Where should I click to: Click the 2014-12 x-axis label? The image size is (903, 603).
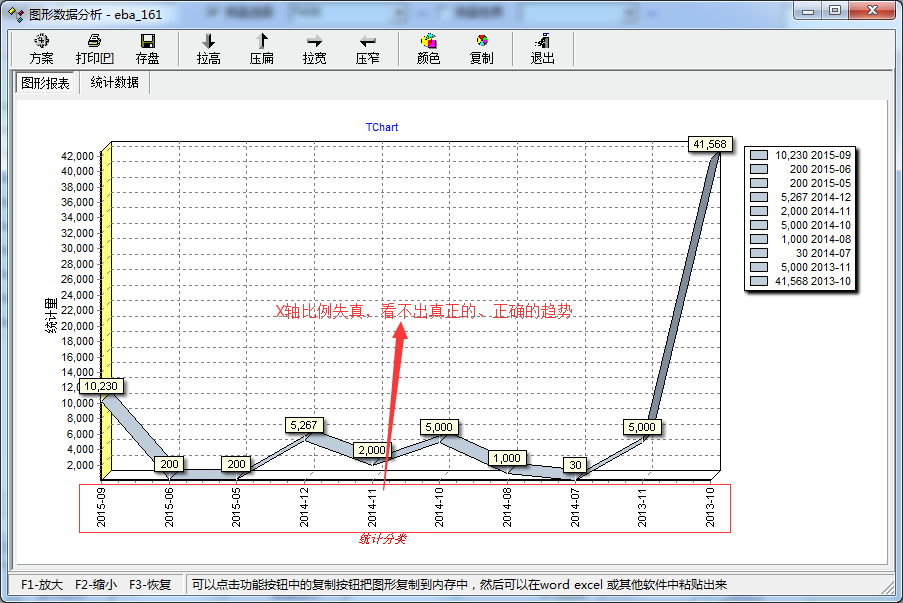pyautogui.click(x=304, y=507)
